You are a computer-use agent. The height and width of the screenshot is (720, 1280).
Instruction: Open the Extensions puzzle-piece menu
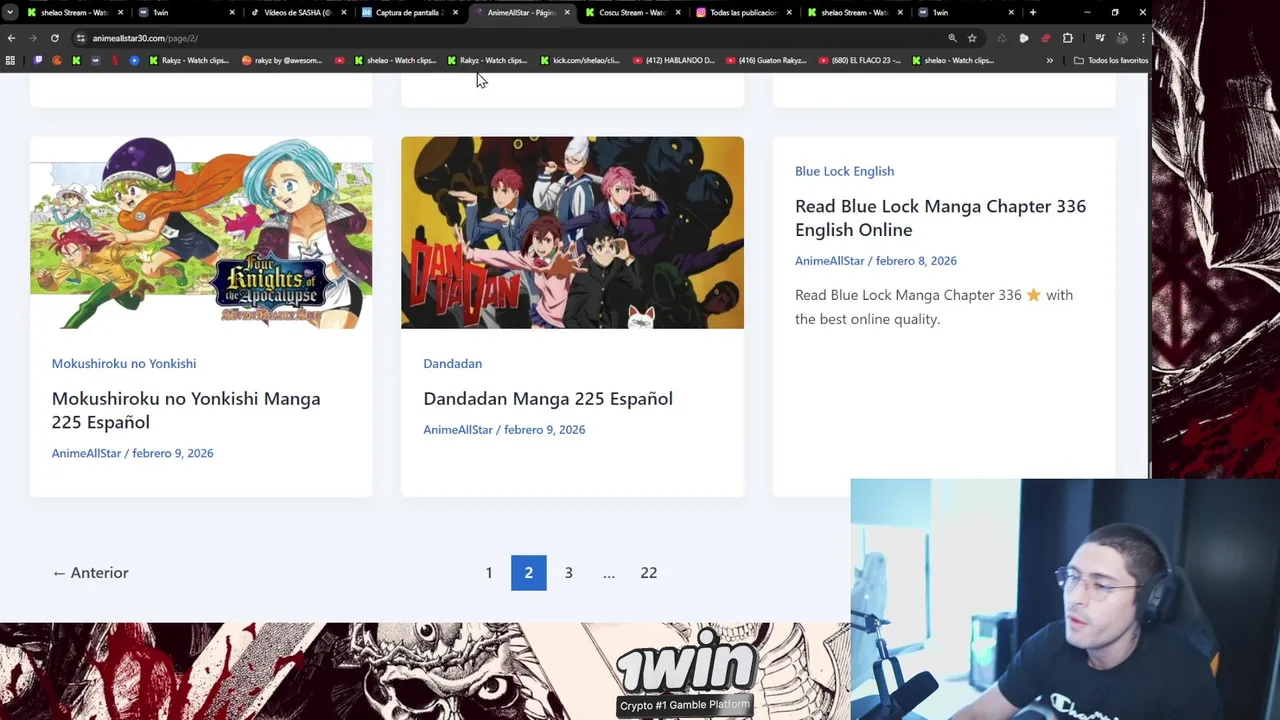[x=1068, y=38]
